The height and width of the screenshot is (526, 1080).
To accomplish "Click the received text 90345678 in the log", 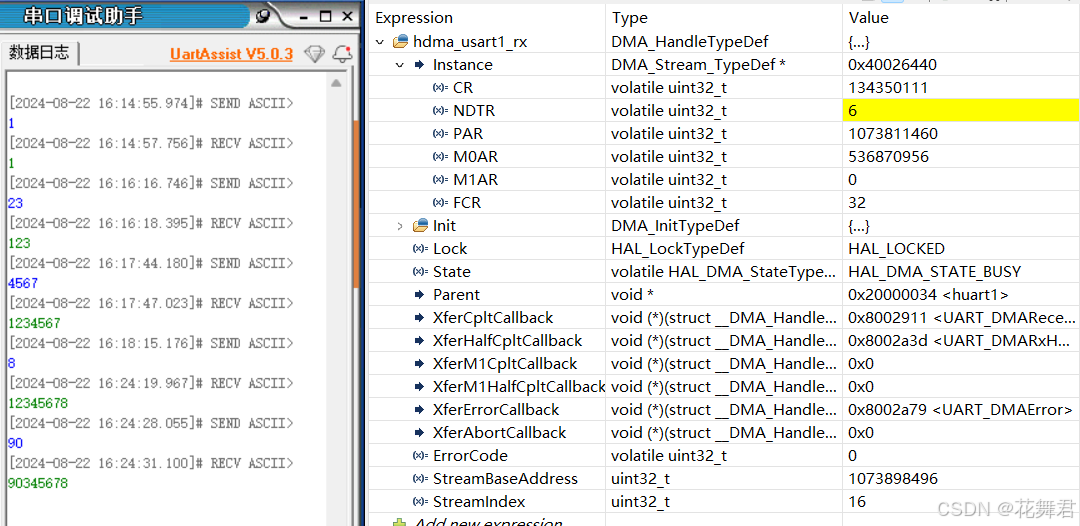I will click(38, 483).
